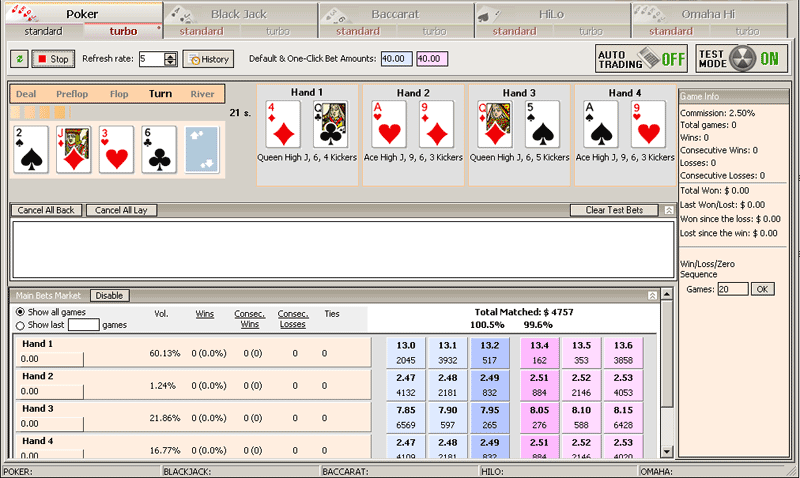This screenshot has width=800, height=478.
Task: Toggle the Test Mode switch
Action: pos(741,59)
